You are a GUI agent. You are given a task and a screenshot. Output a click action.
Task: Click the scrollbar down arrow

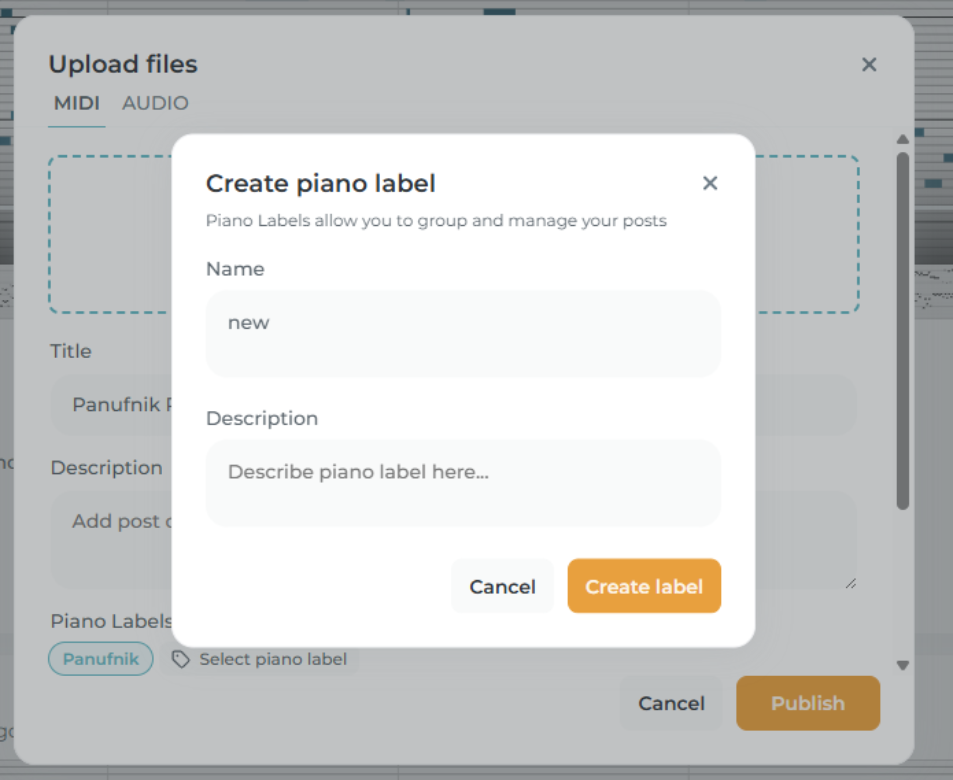pyautogui.click(x=903, y=665)
